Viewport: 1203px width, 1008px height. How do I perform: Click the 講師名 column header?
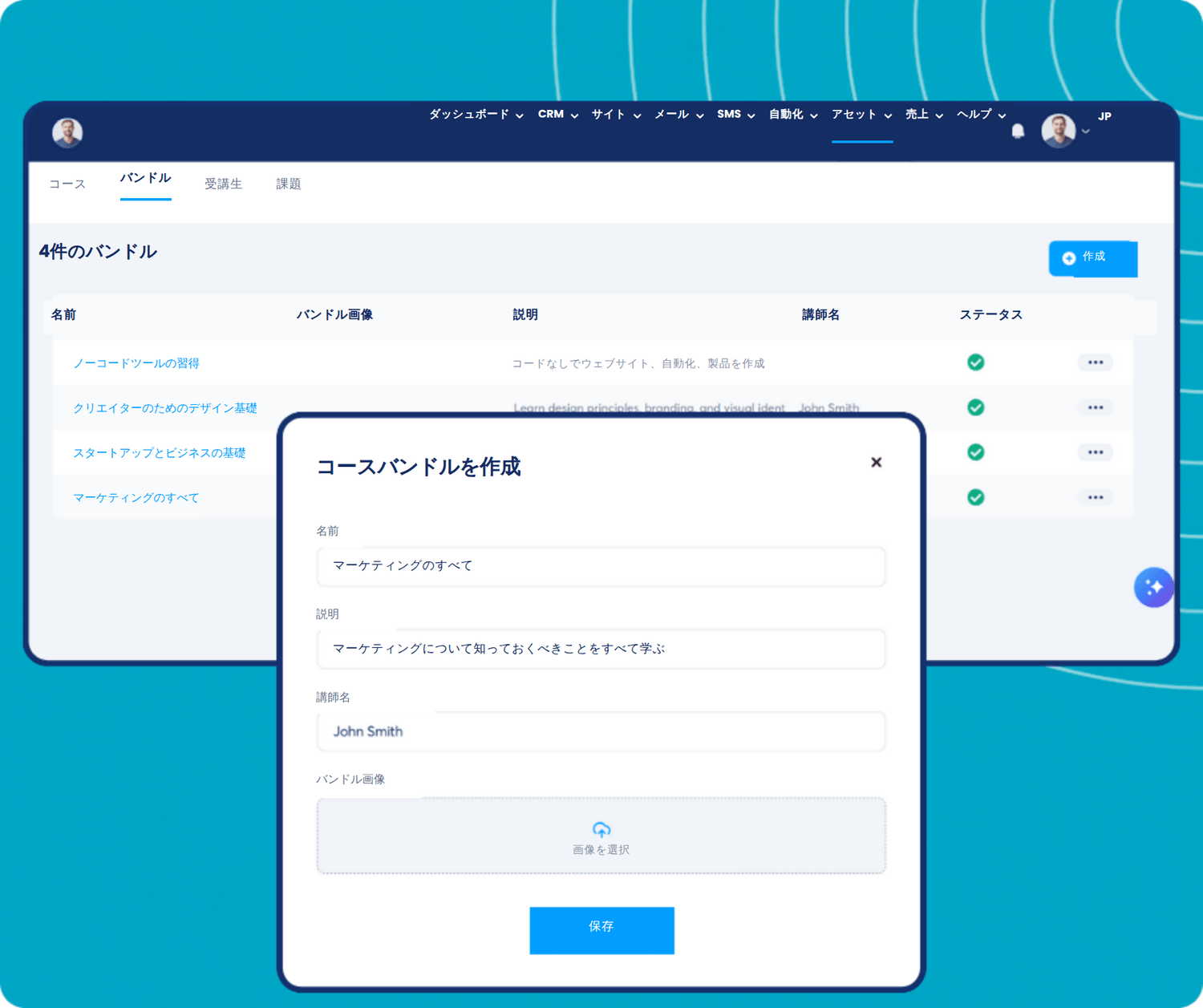pyautogui.click(x=820, y=314)
